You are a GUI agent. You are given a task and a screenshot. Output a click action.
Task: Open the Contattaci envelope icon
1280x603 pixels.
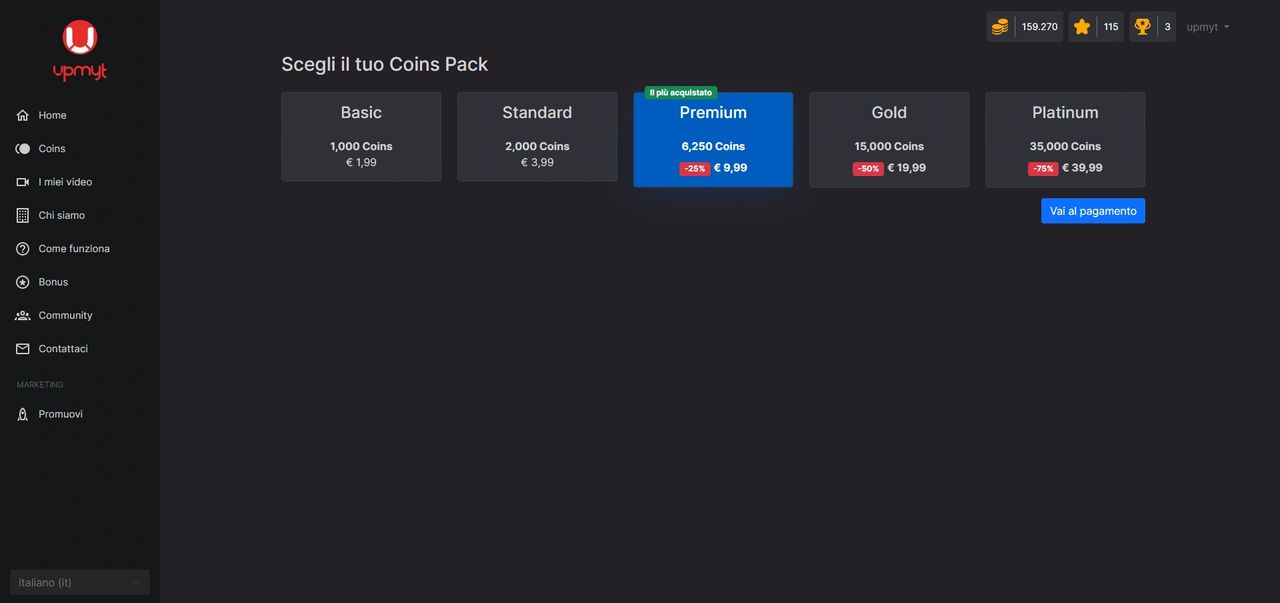click(x=22, y=348)
